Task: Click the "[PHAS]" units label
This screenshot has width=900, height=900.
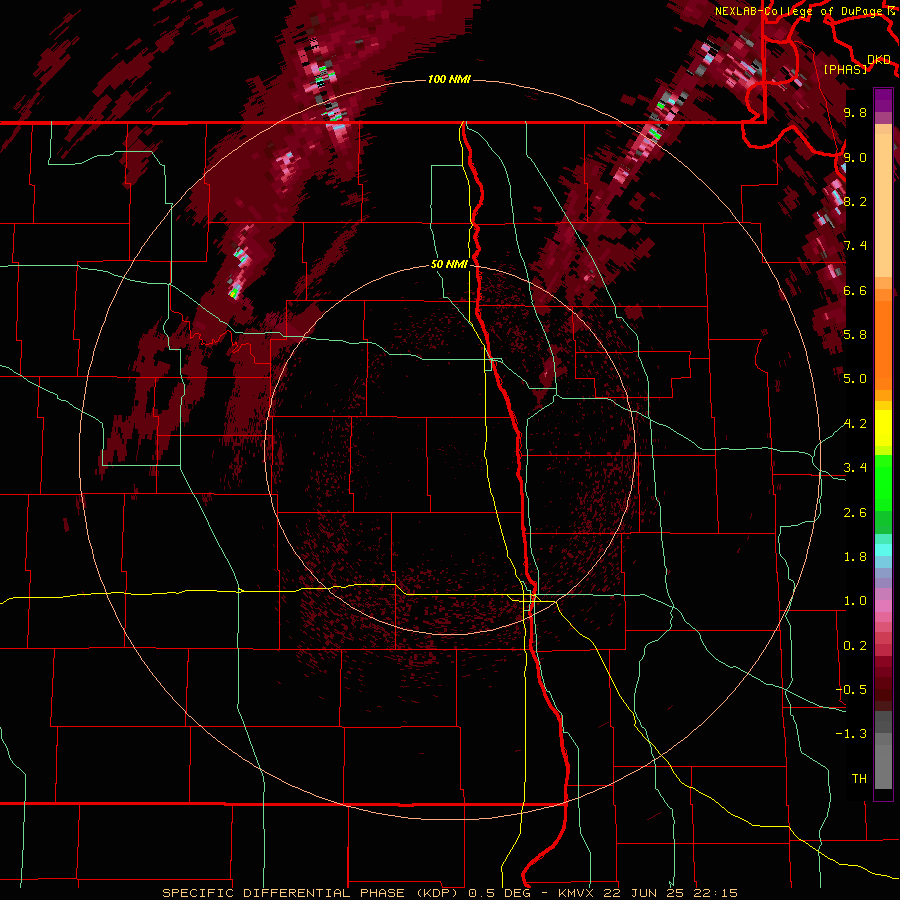Action: click(x=845, y=69)
